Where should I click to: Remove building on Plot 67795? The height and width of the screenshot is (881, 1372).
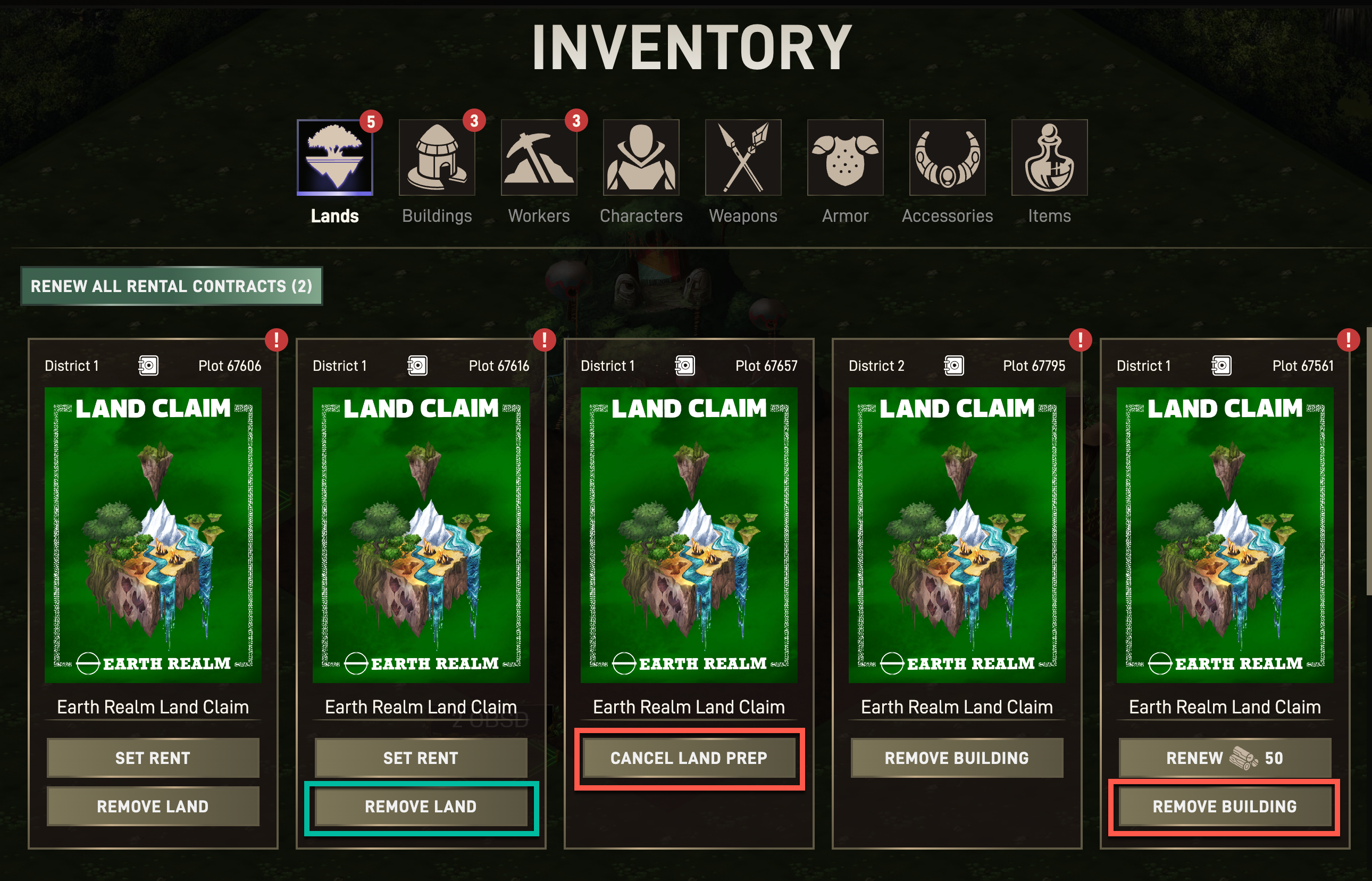point(957,758)
